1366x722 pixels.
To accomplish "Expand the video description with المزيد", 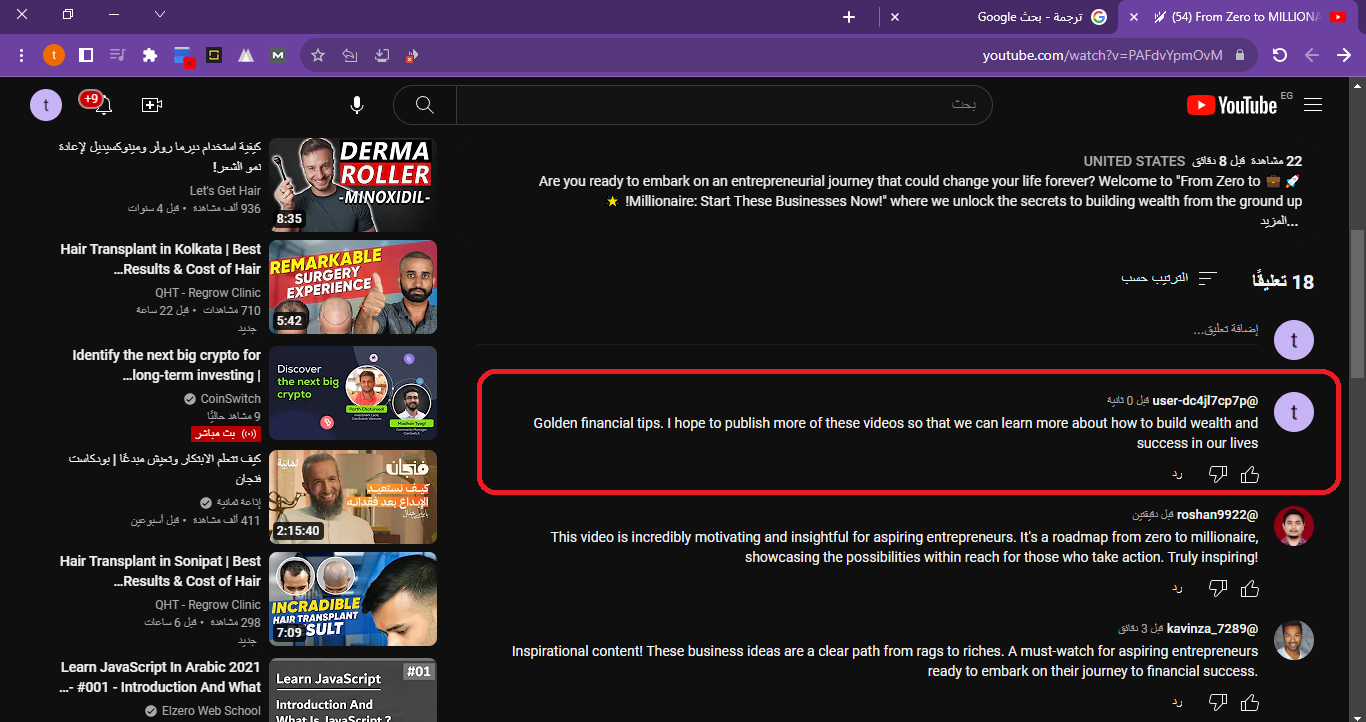I will coord(1279,221).
